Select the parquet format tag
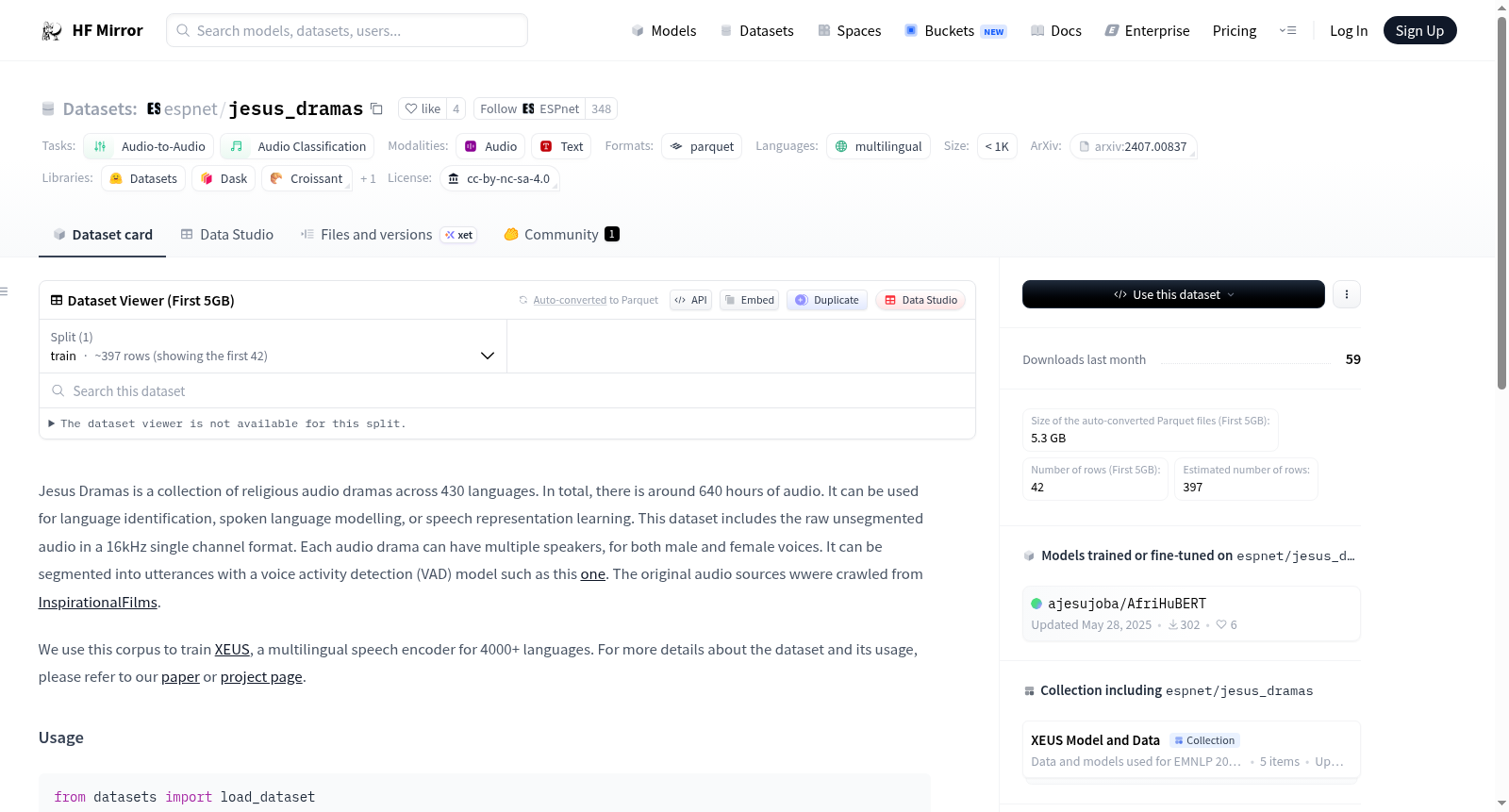The height and width of the screenshot is (812, 1509). (702, 146)
